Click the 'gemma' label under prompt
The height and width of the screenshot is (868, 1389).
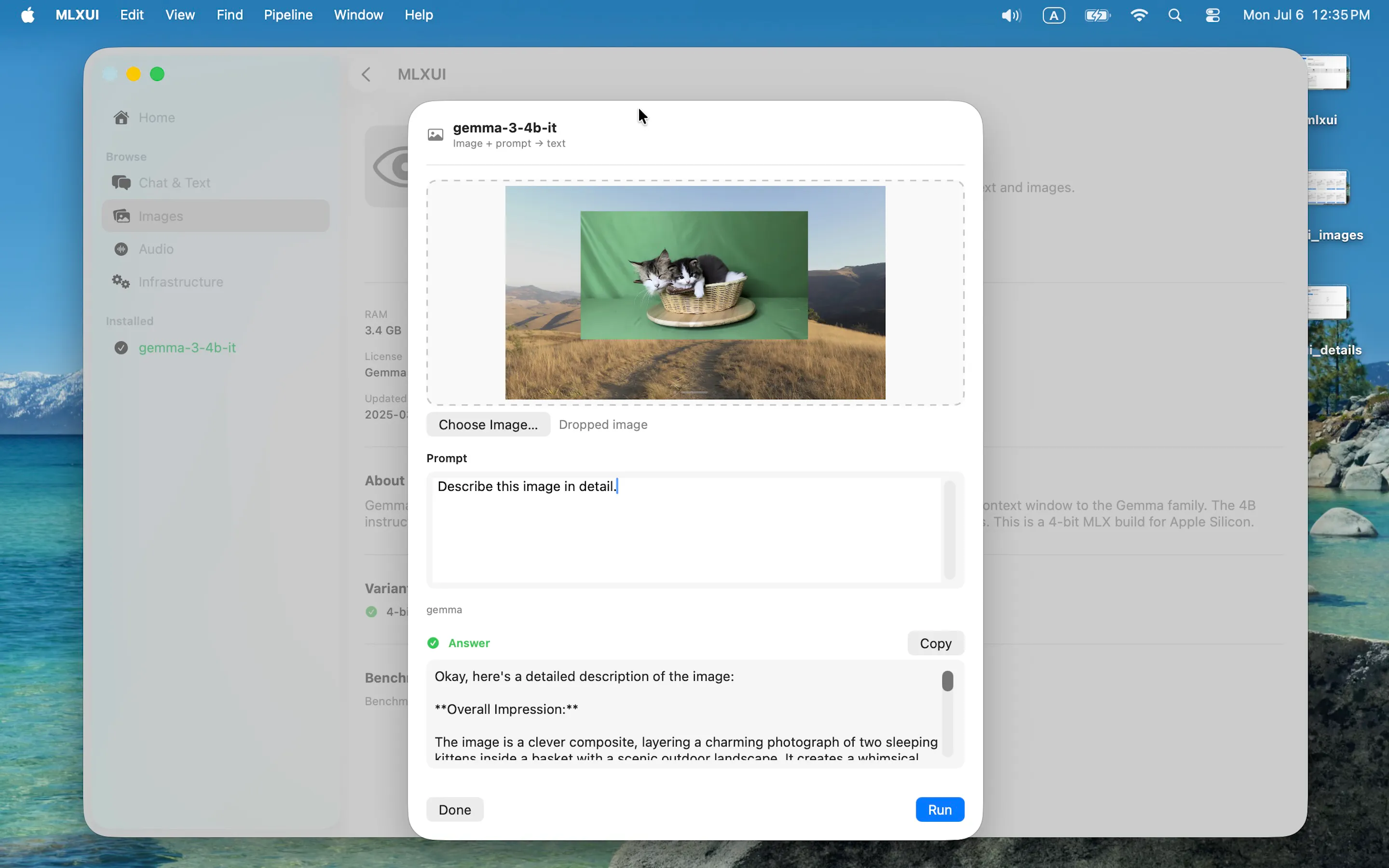click(444, 610)
